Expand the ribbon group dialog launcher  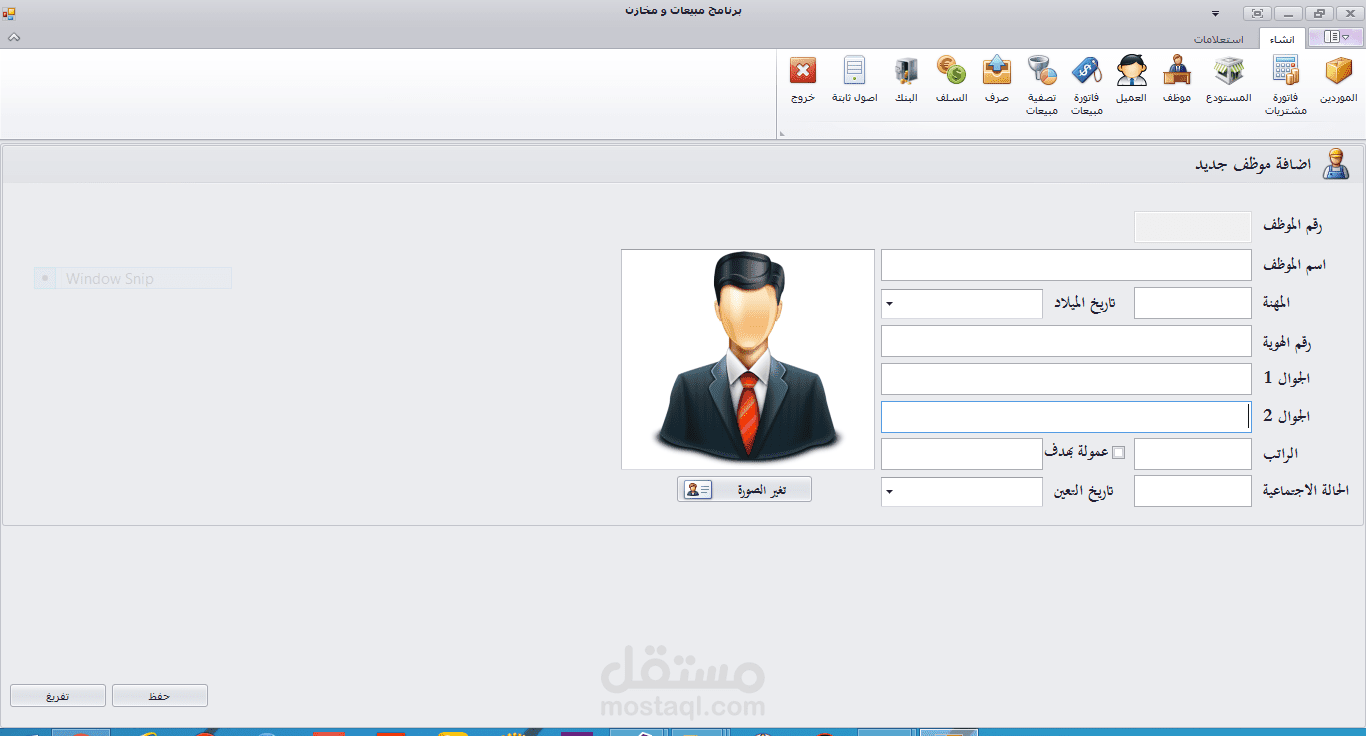pyautogui.click(x=781, y=133)
